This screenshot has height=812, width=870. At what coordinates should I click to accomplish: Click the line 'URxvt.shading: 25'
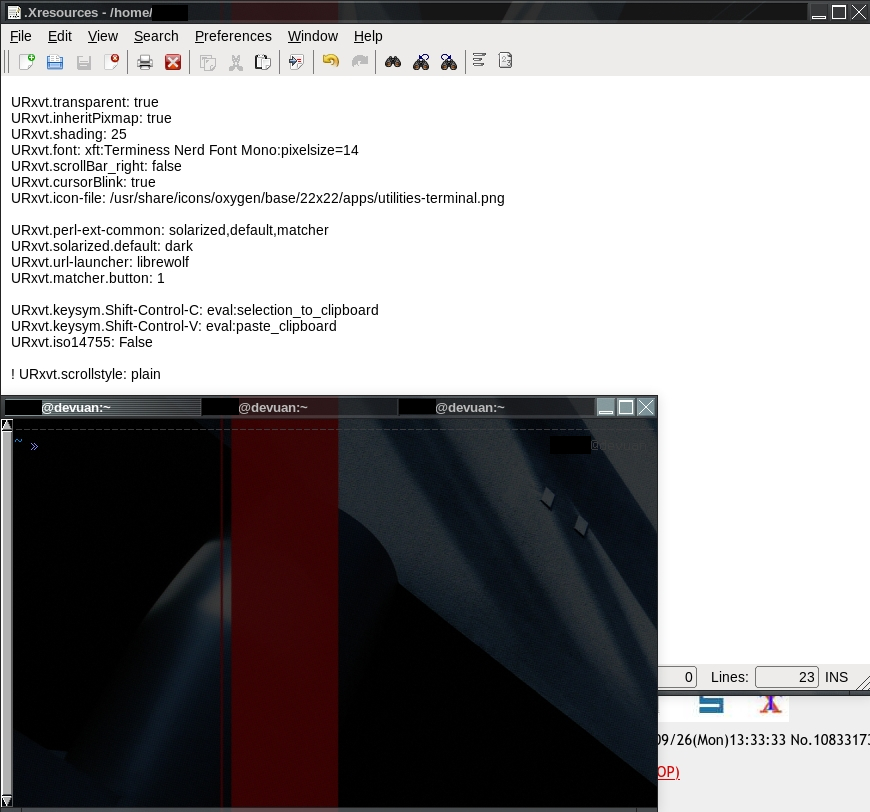click(69, 134)
